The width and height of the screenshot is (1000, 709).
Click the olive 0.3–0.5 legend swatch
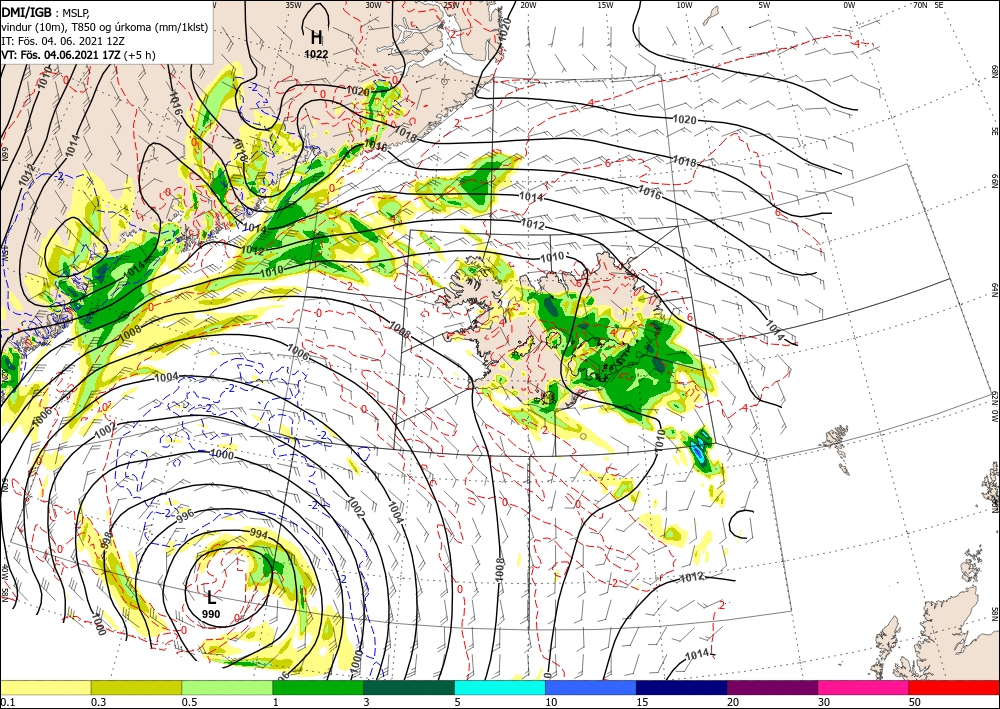click(x=136, y=687)
